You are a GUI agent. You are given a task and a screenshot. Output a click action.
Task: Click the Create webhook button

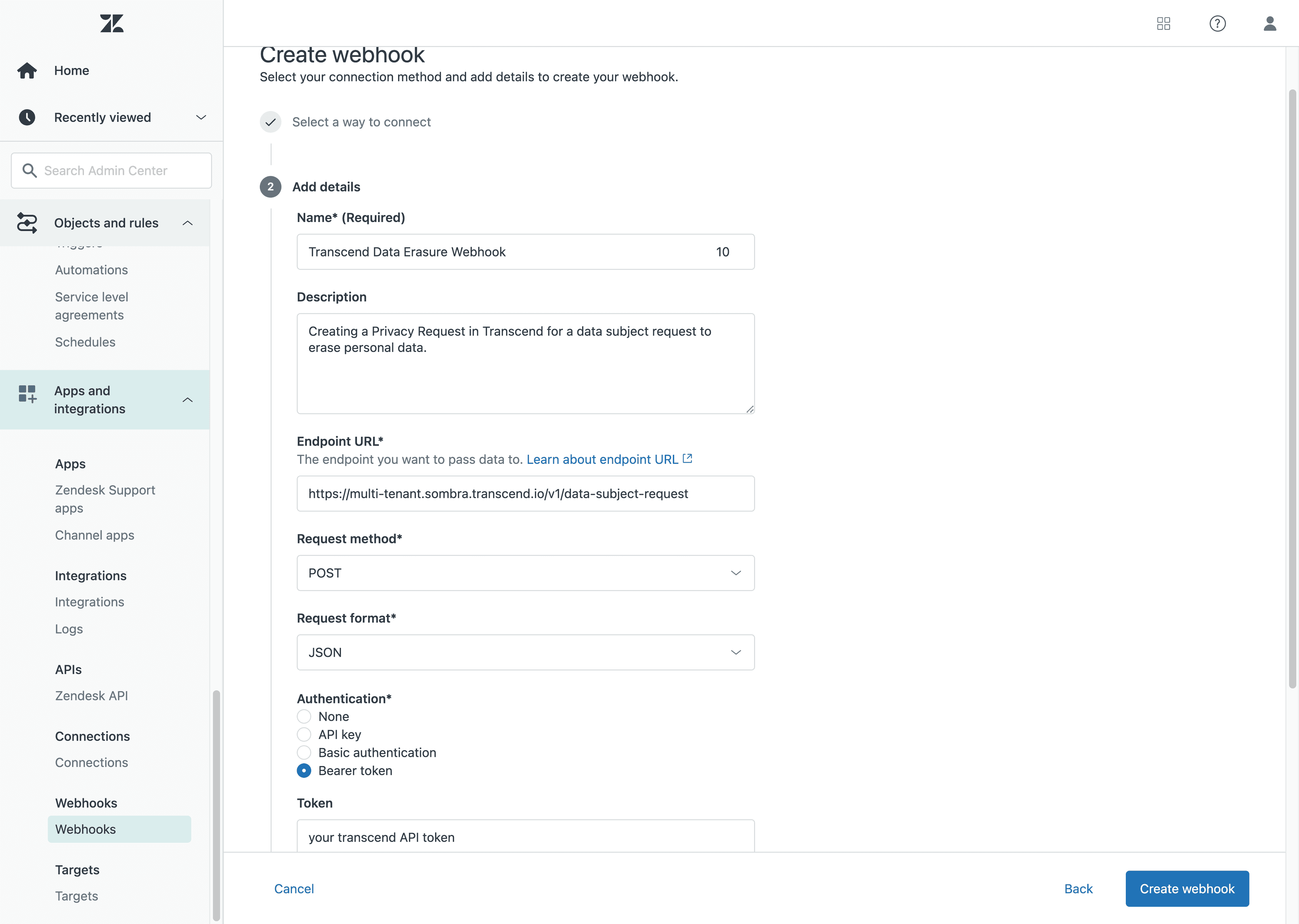point(1187,888)
